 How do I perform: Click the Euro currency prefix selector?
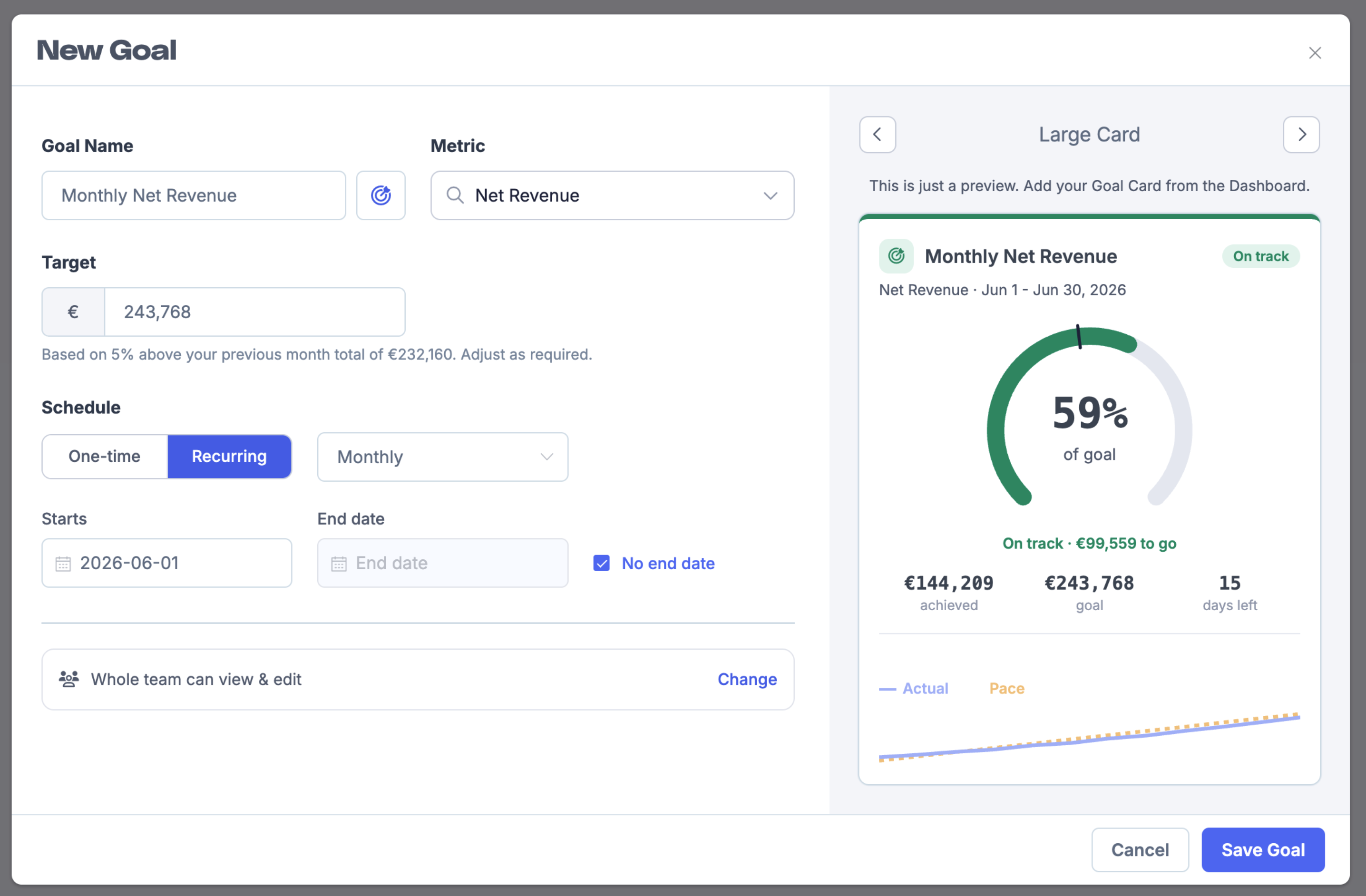pos(73,312)
